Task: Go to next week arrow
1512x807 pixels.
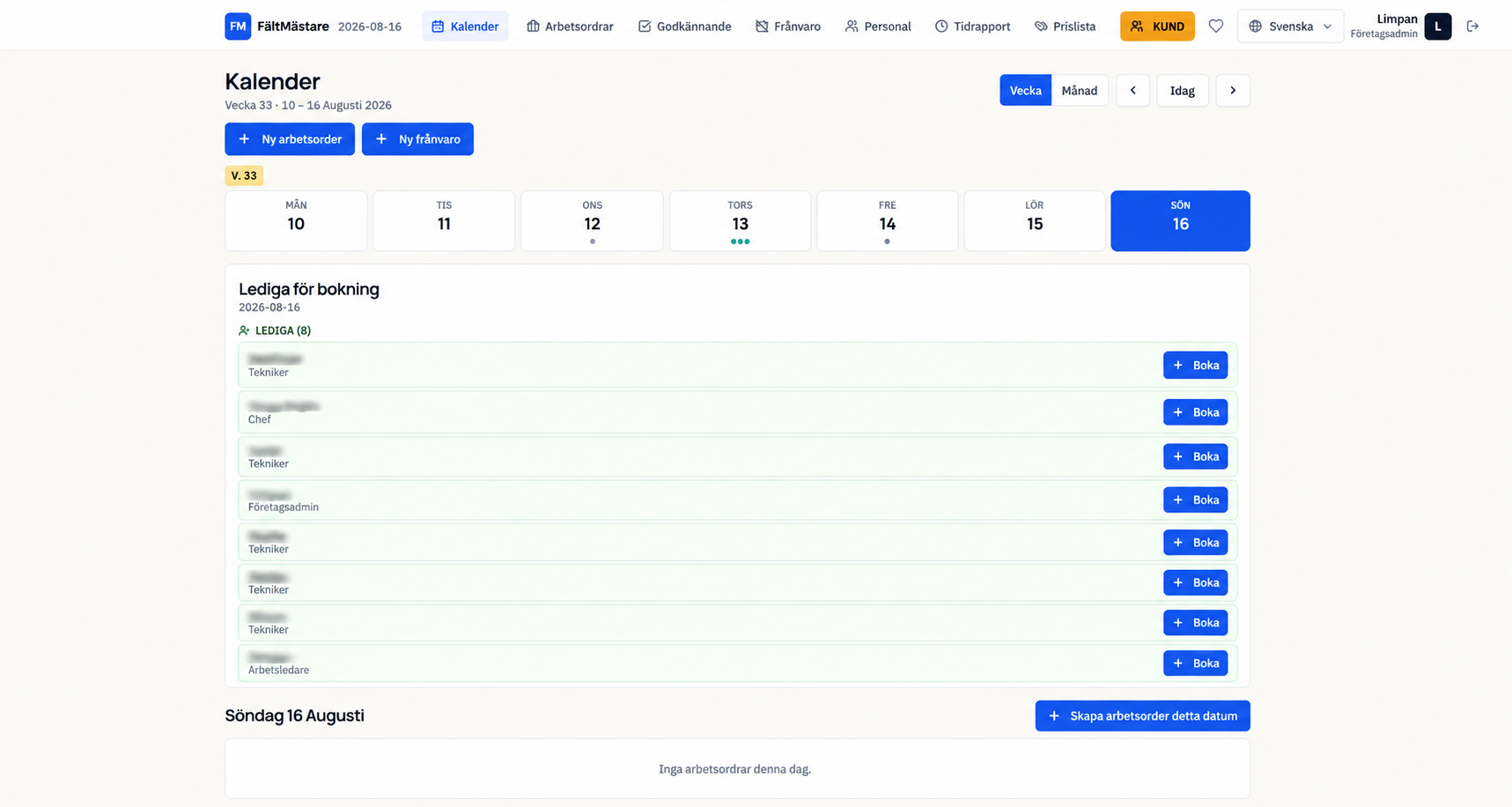Action: tap(1233, 91)
